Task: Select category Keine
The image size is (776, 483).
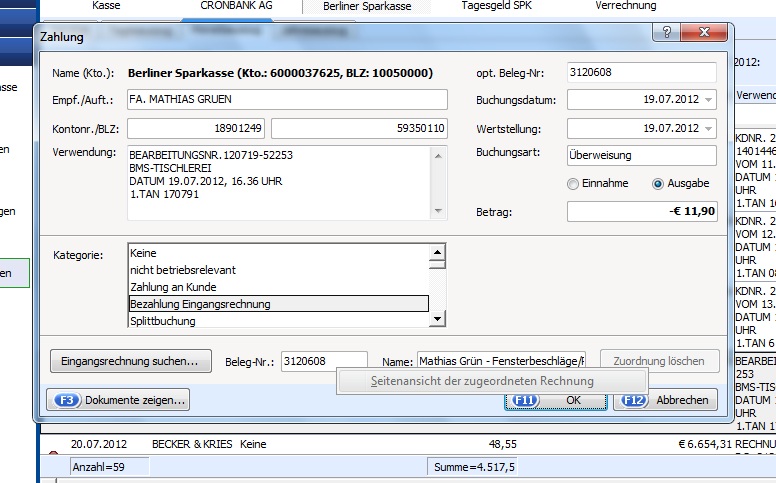Action: click(x=278, y=253)
